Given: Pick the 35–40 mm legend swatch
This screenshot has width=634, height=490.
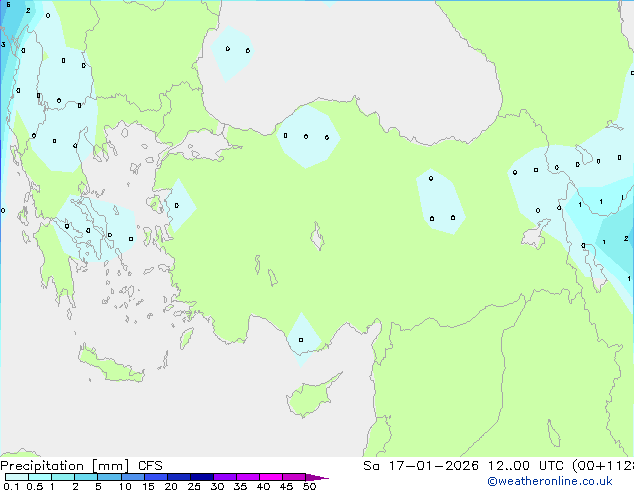Looking at the screenshot, I should pos(248,477).
